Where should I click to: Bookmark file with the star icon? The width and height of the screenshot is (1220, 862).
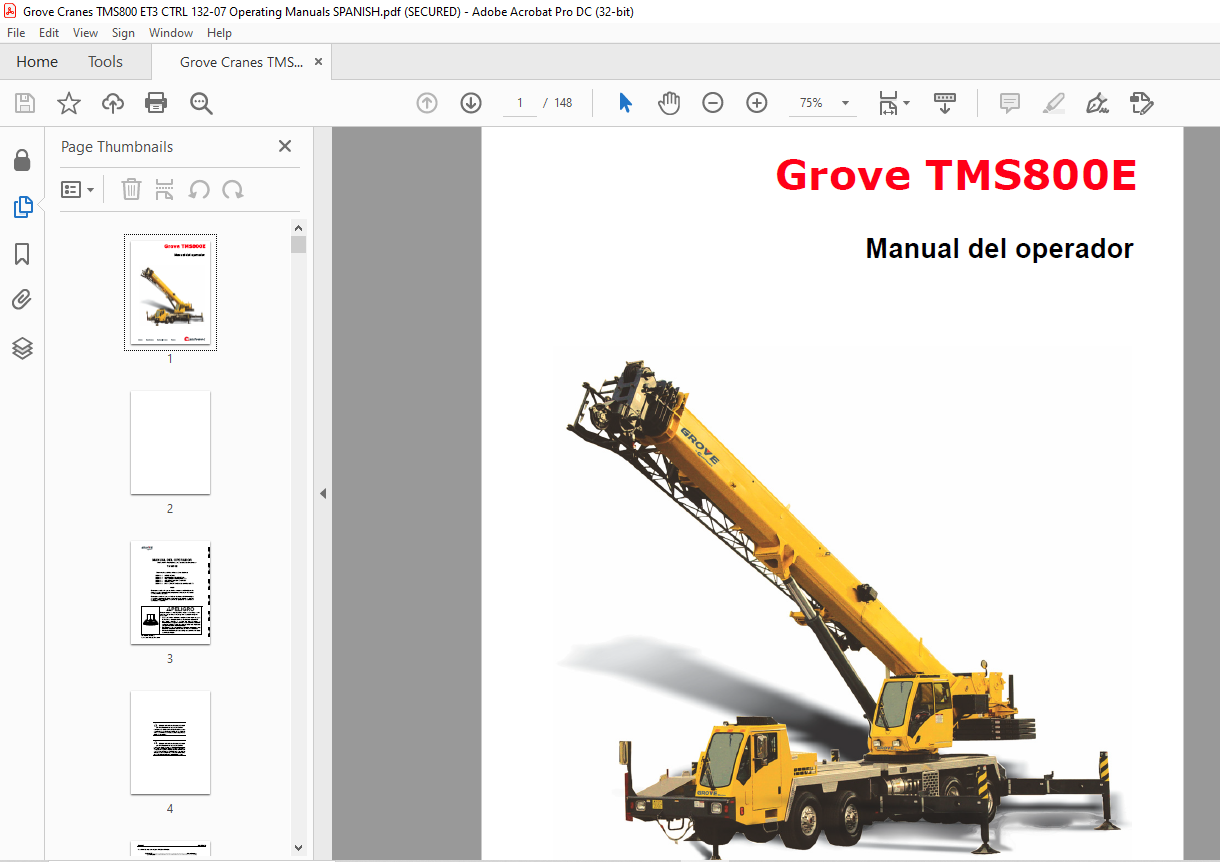coord(68,103)
